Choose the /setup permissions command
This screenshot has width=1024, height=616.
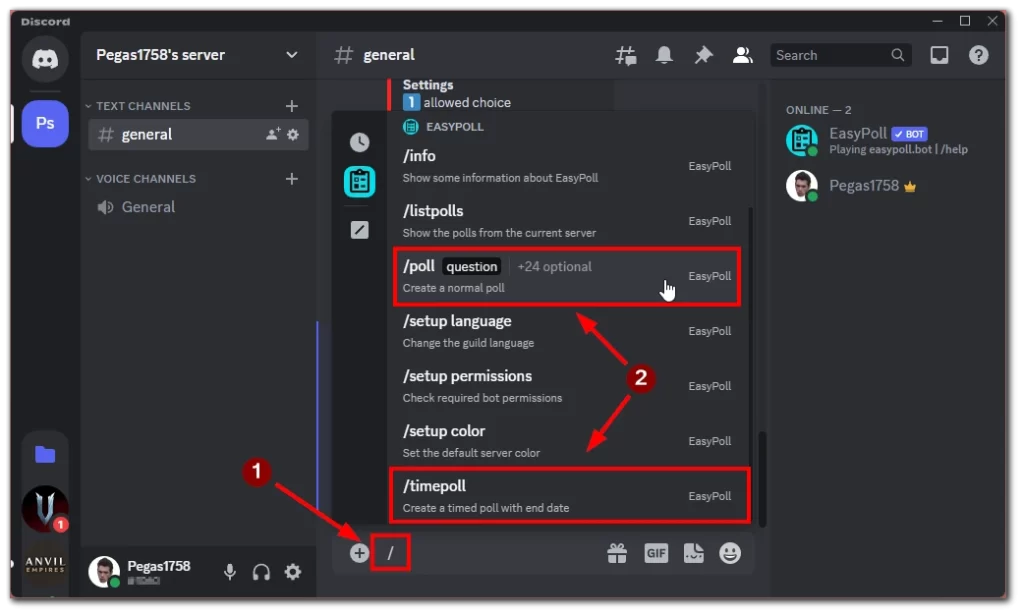[x=567, y=386]
